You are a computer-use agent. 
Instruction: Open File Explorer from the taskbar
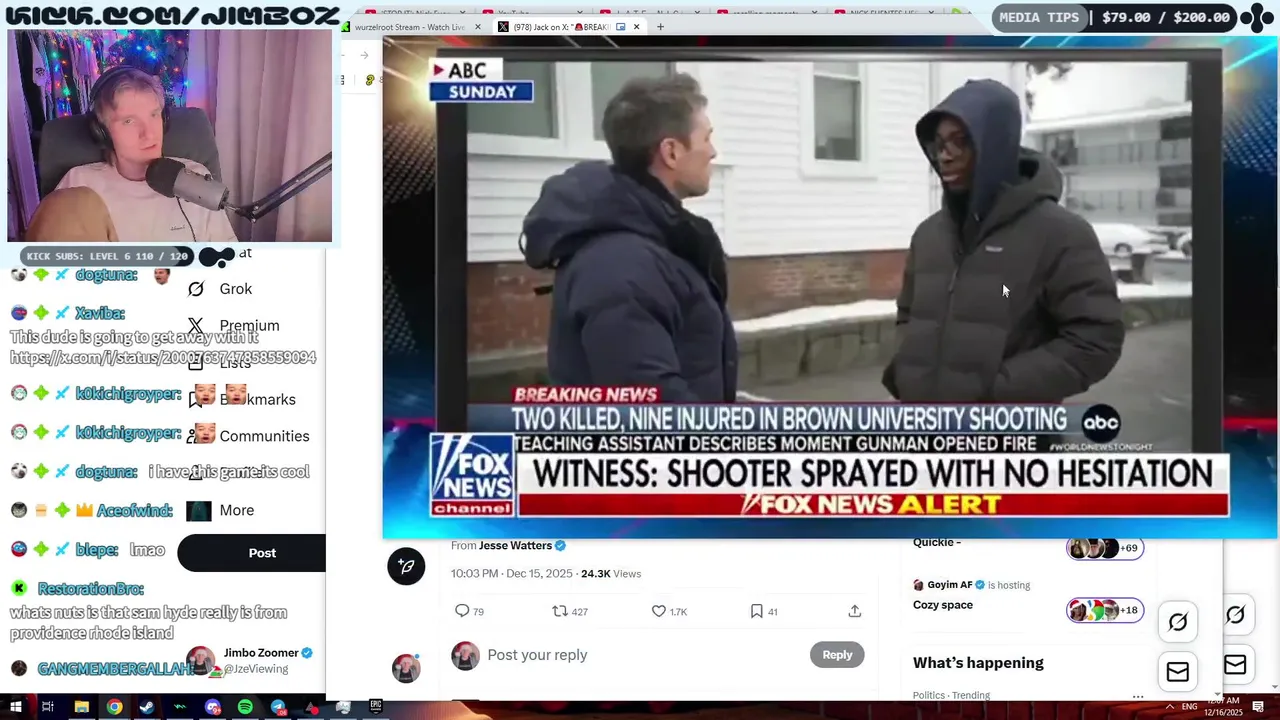[x=81, y=707]
